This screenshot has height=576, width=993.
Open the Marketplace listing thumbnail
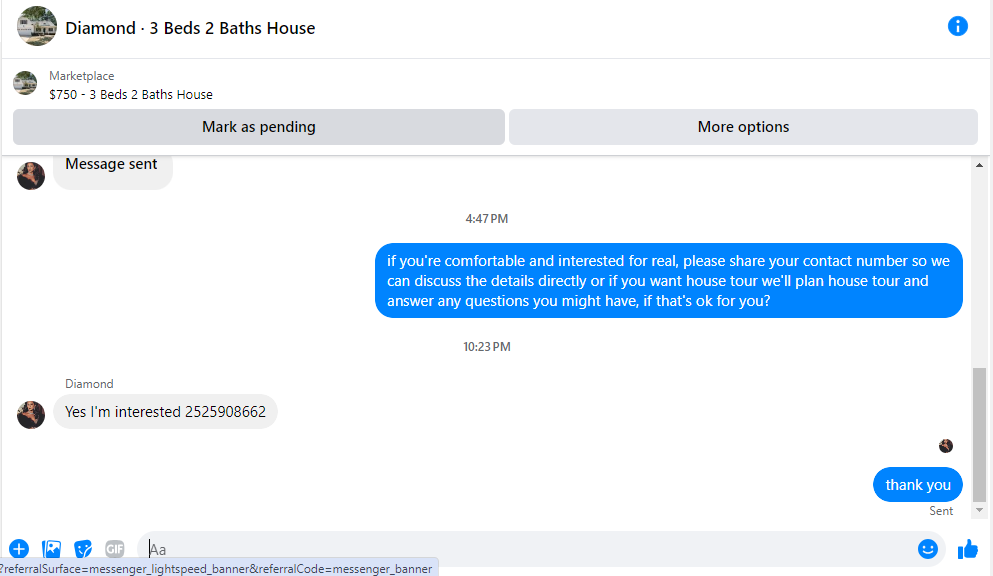[25, 83]
